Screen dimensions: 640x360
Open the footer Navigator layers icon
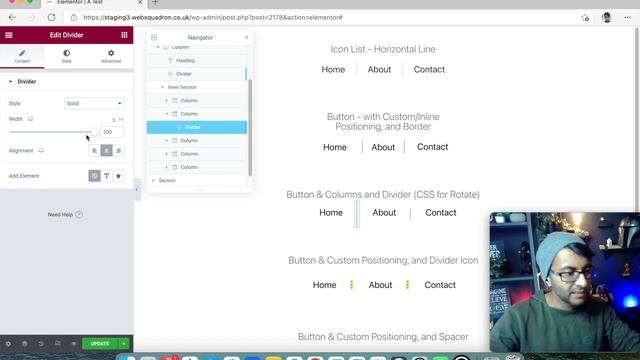[25, 344]
